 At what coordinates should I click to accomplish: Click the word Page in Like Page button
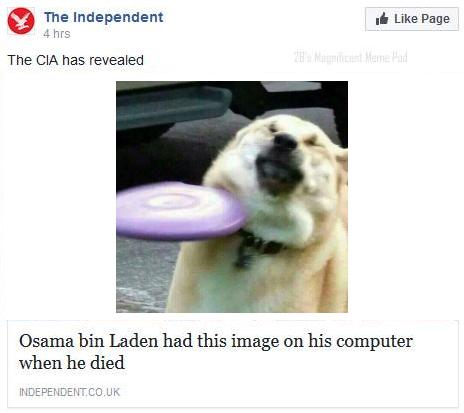435,19
